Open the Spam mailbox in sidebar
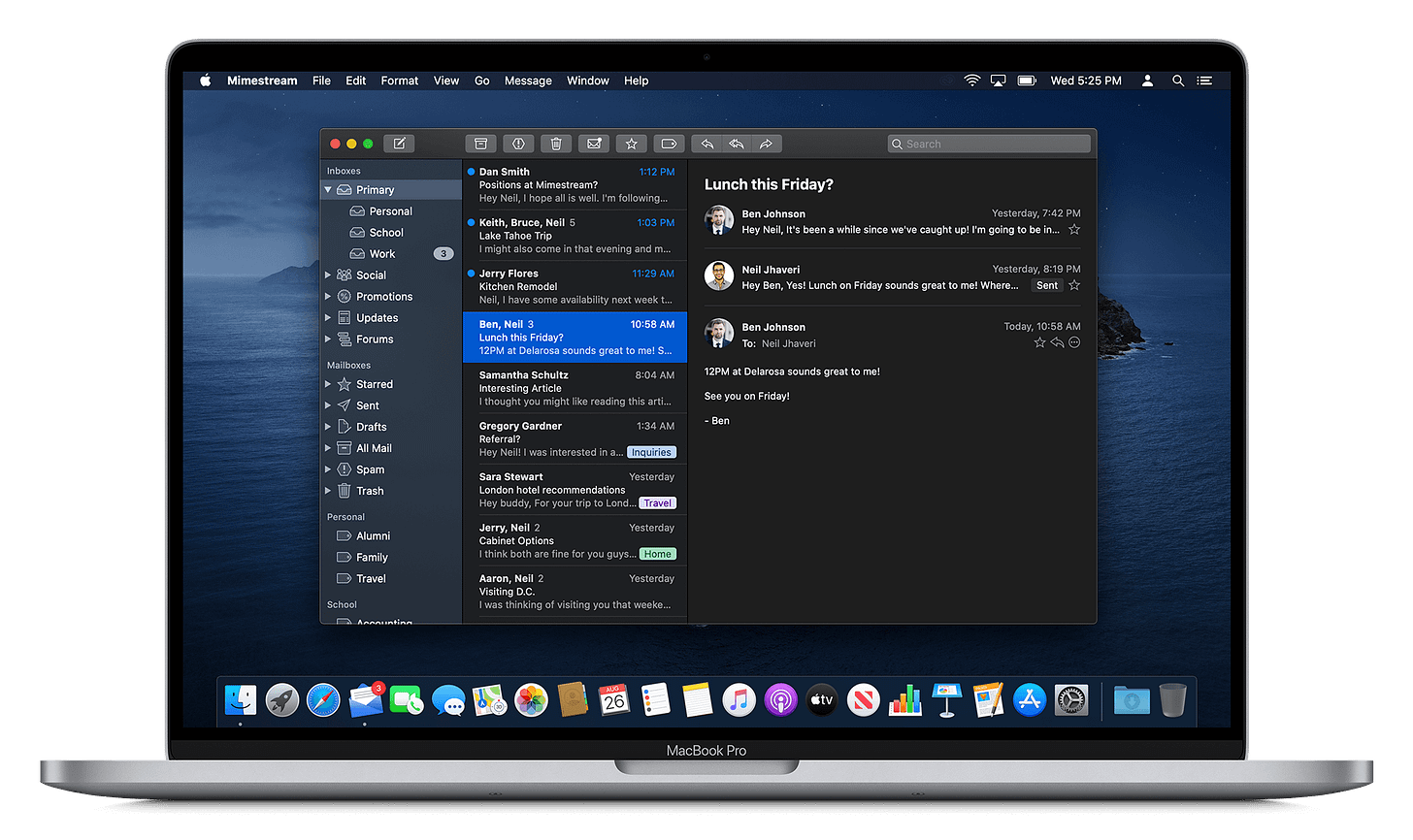 (391, 469)
